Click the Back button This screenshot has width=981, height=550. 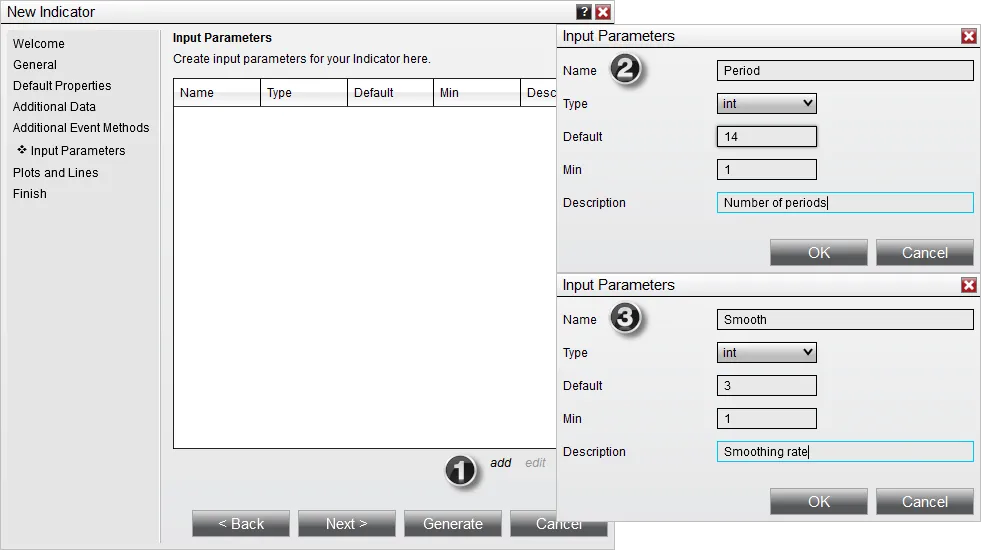coord(241,524)
